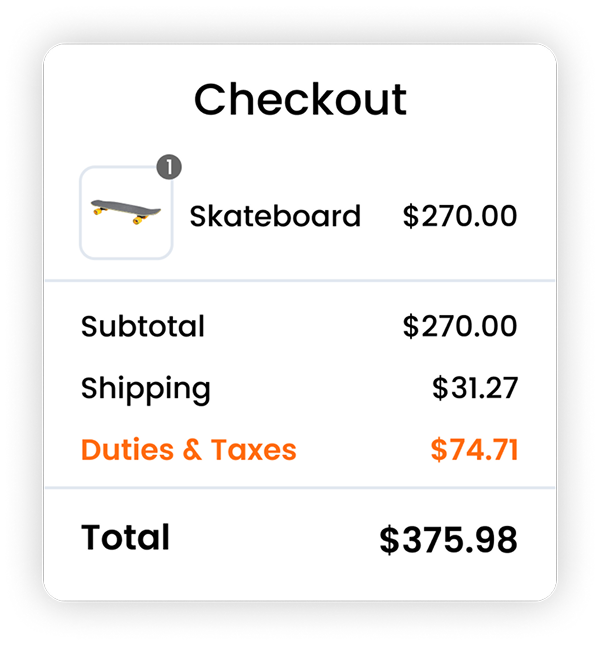Click the orange $74.71 duties amount
Image resolution: width=600 pixels, height=645 pixels.
click(x=475, y=449)
